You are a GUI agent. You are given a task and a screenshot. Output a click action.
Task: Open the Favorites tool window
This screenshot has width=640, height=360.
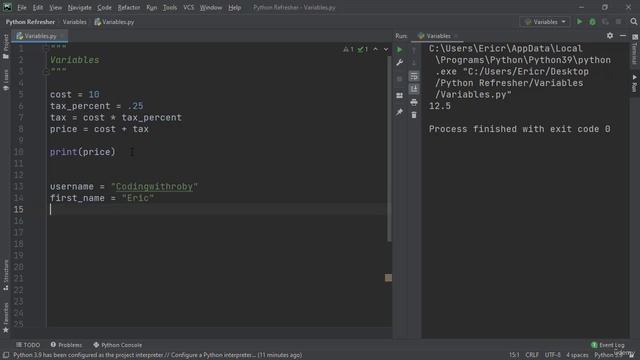[x=6, y=318]
